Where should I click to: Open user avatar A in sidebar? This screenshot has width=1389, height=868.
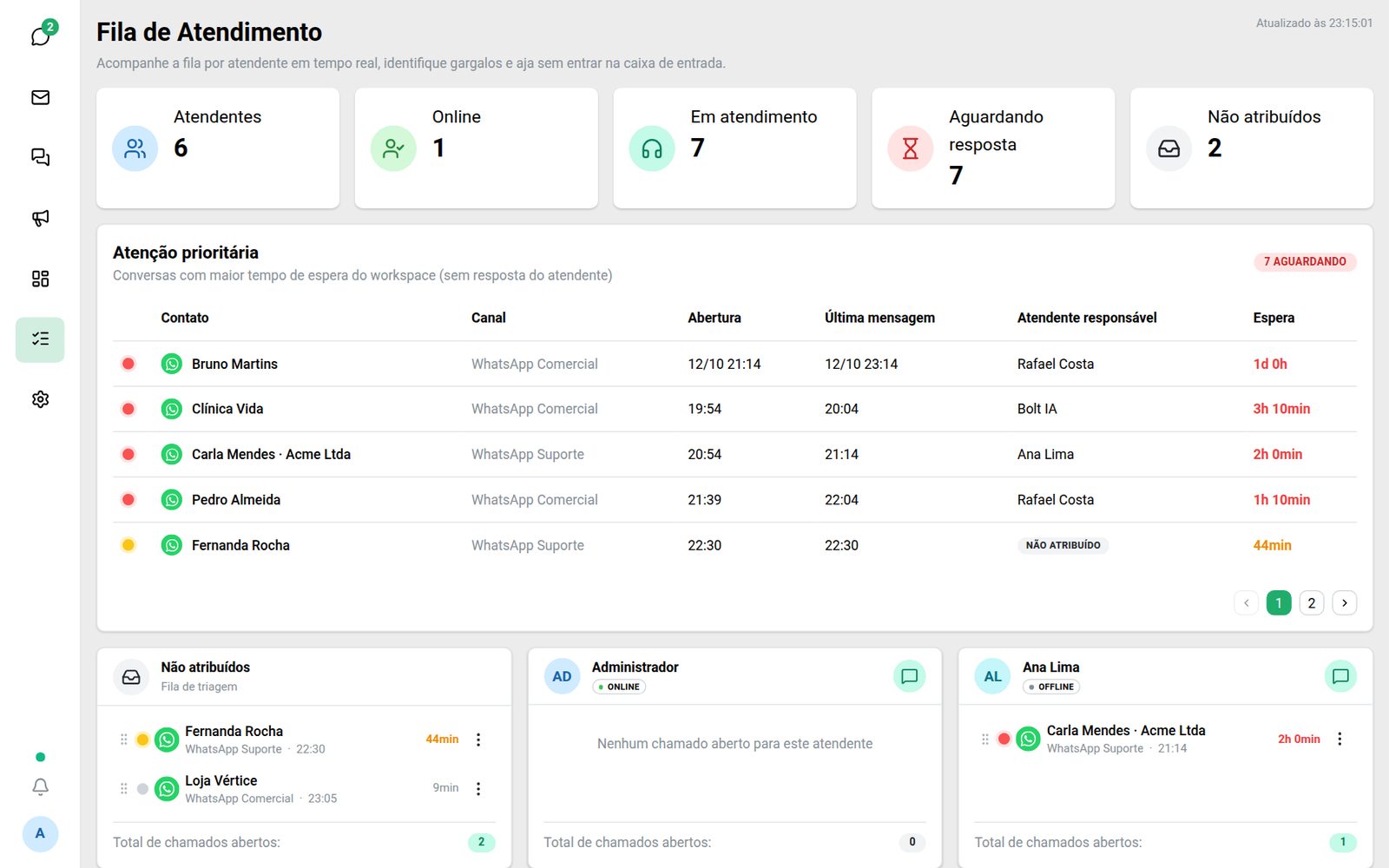click(40, 833)
